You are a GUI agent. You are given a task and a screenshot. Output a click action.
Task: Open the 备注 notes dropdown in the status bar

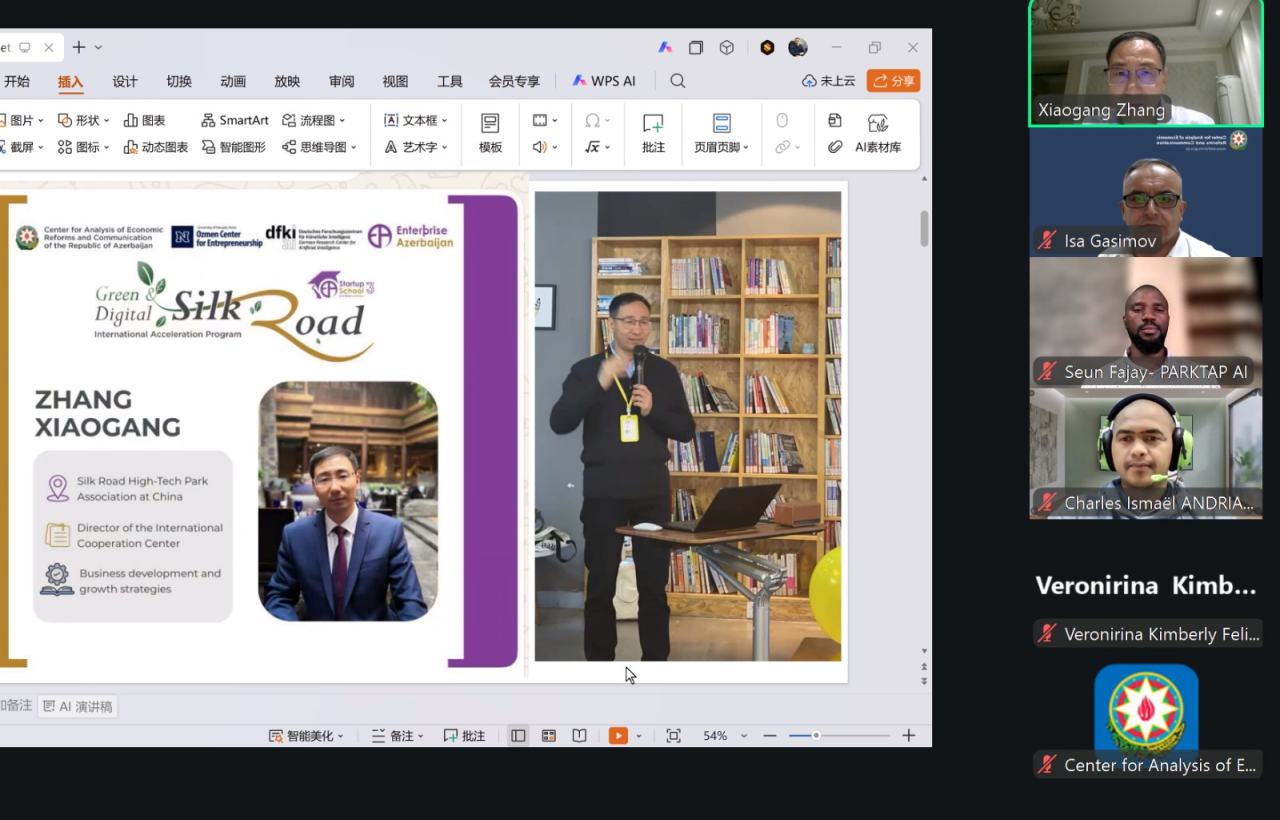pyautogui.click(x=397, y=735)
